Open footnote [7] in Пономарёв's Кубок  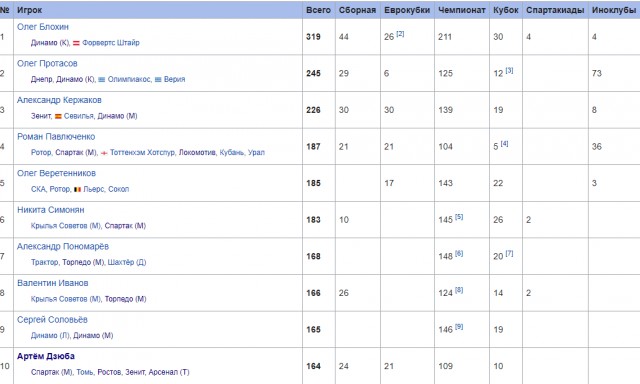(x=509, y=253)
